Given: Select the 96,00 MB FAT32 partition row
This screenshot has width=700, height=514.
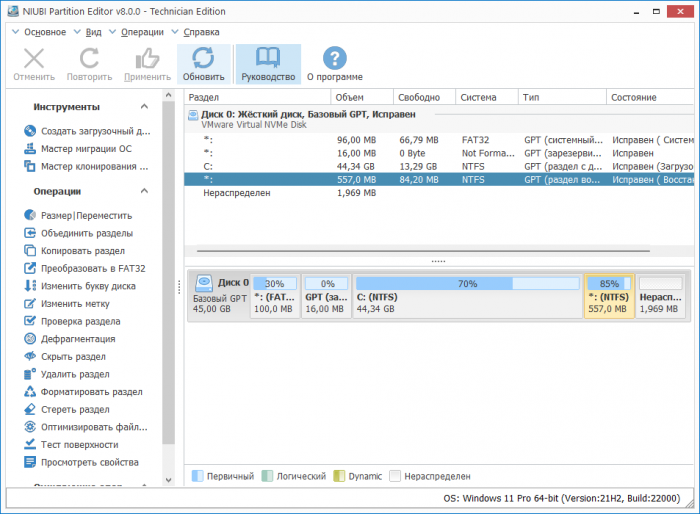Looking at the screenshot, I should (439, 140).
